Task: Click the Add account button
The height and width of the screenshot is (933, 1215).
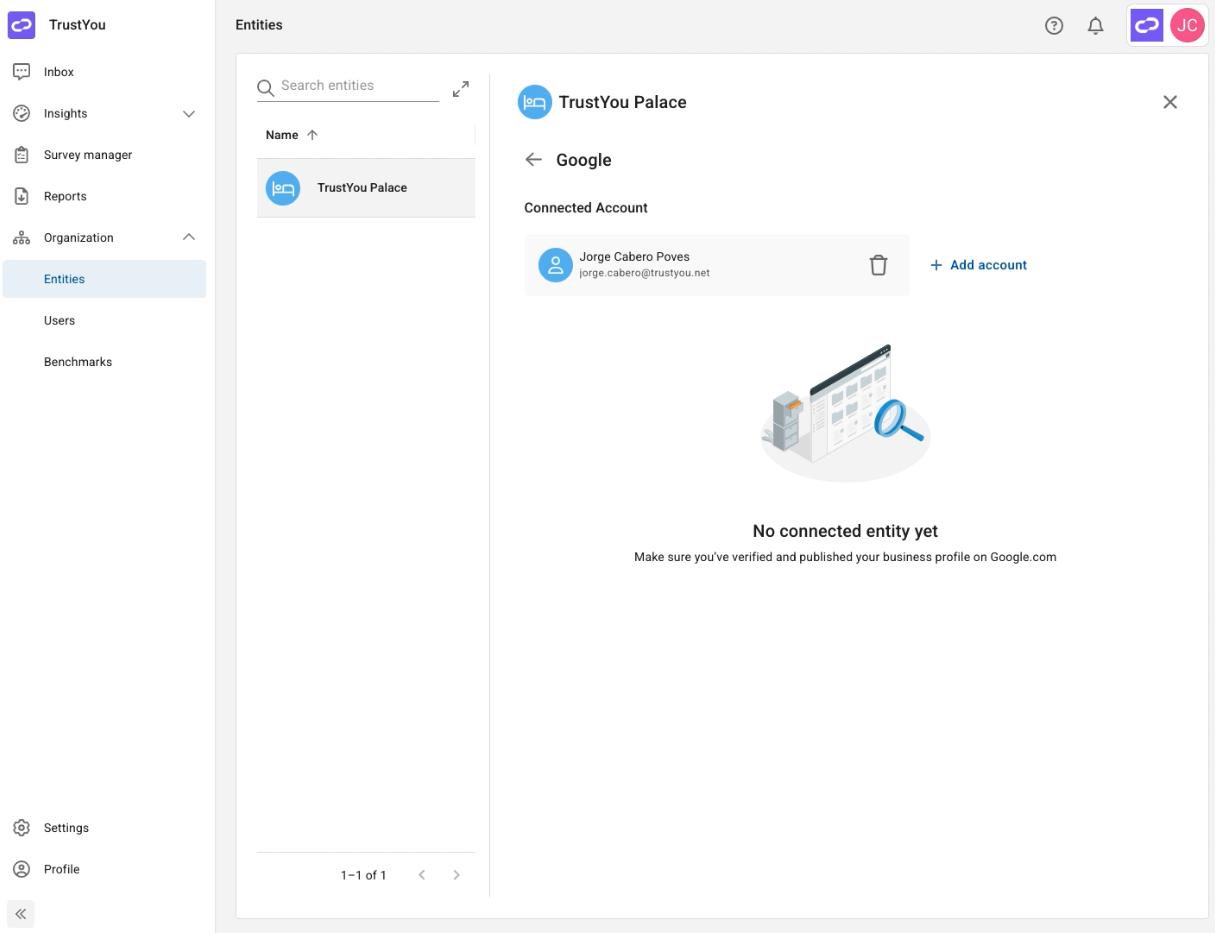Action: pyautogui.click(x=978, y=265)
